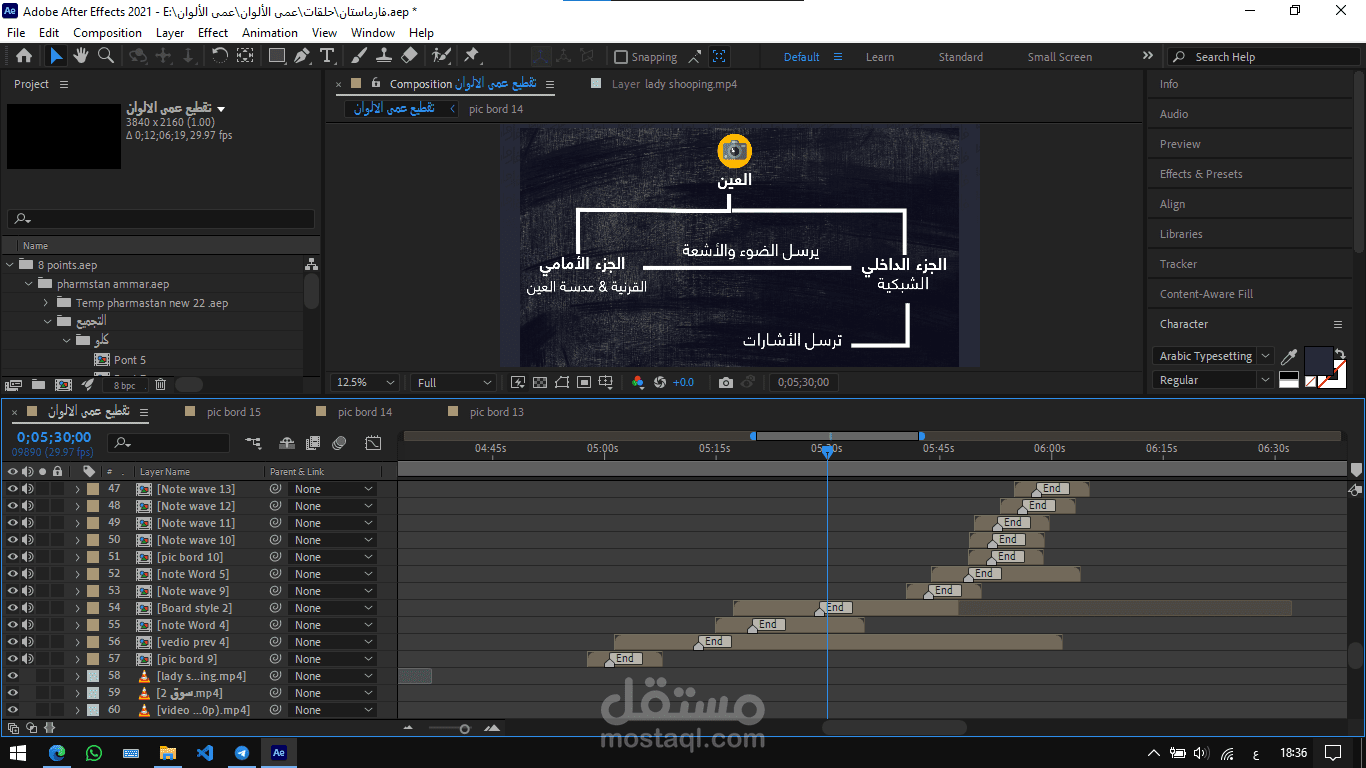Open Parent dropdown for layer 47
This screenshot has width=1366, height=768.
tap(332, 489)
